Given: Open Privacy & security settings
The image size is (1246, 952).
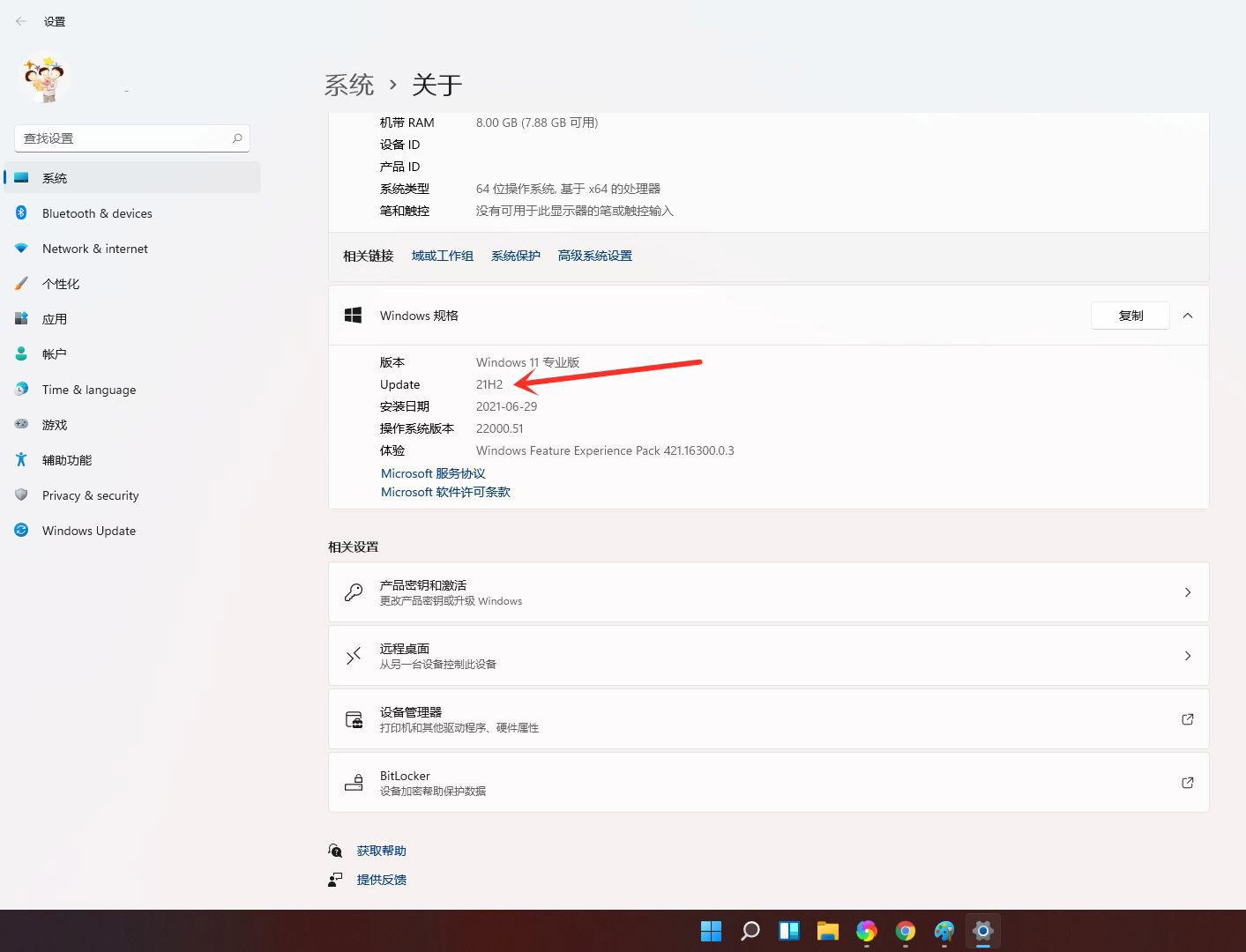Looking at the screenshot, I should click(90, 495).
